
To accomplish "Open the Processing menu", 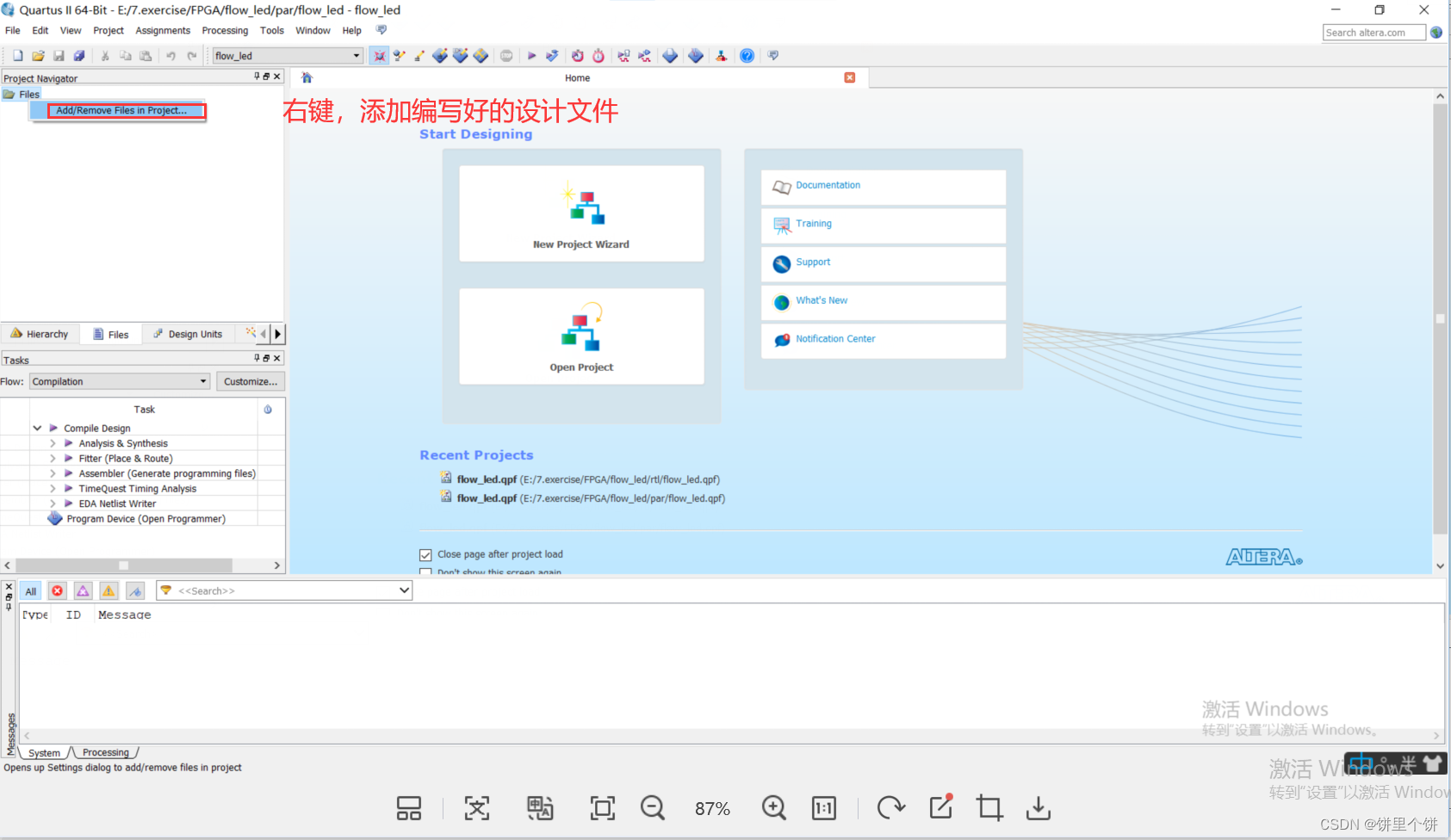I will pos(225,30).
